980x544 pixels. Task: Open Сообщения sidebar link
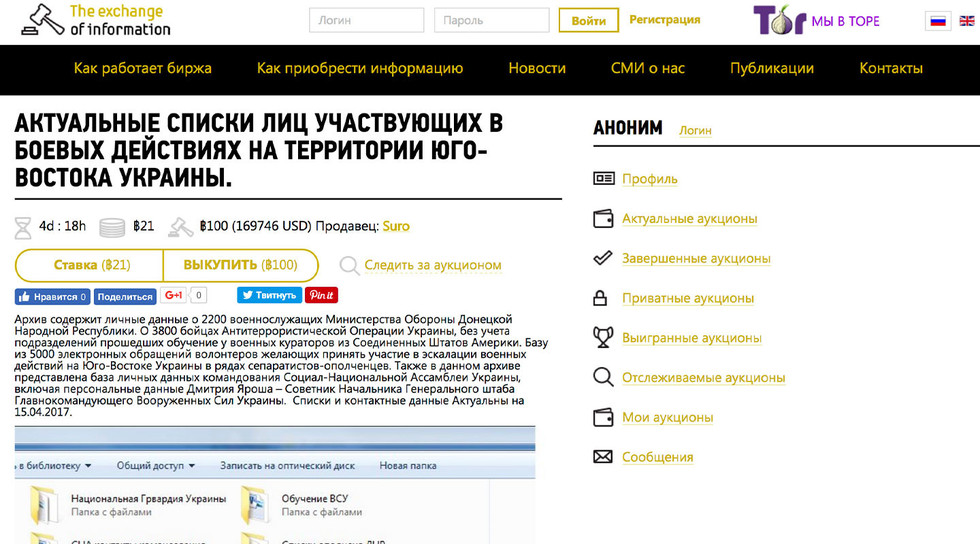[658, 457]
